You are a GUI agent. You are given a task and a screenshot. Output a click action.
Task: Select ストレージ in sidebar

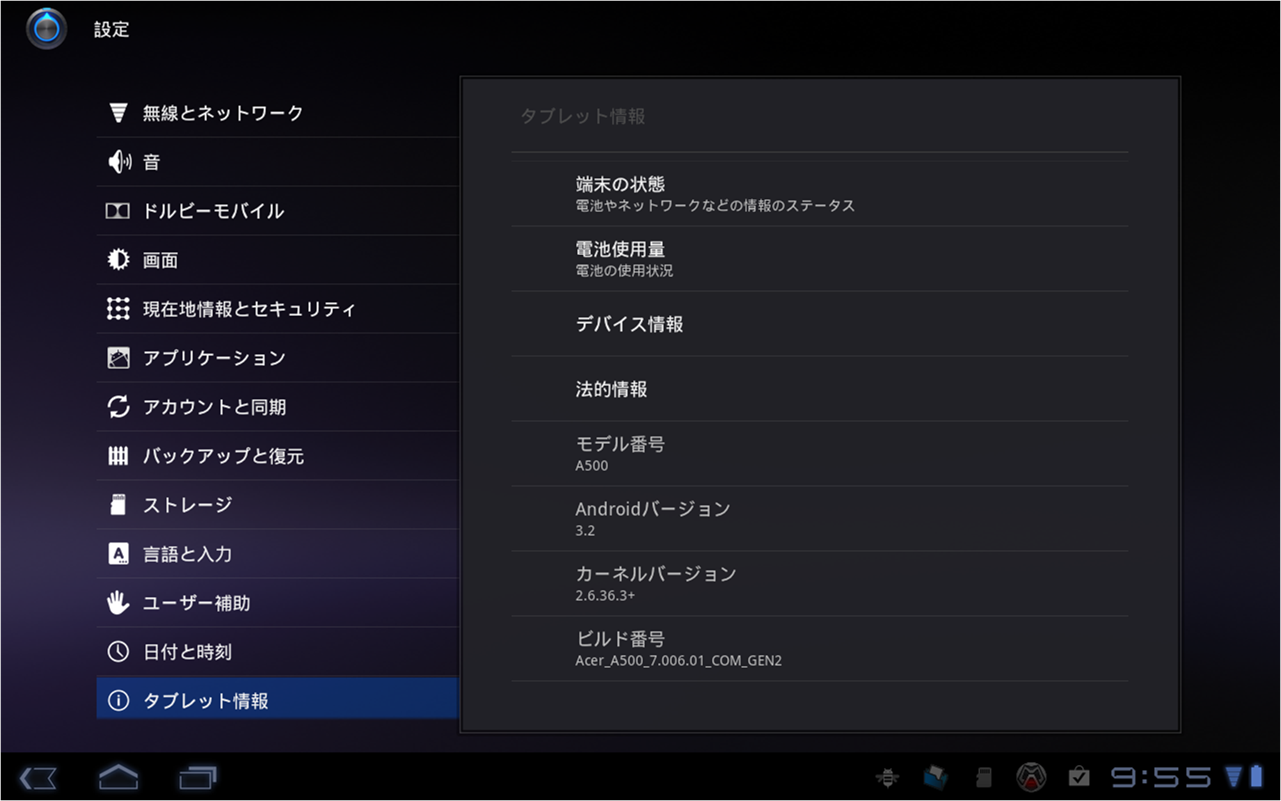[277, 505]
